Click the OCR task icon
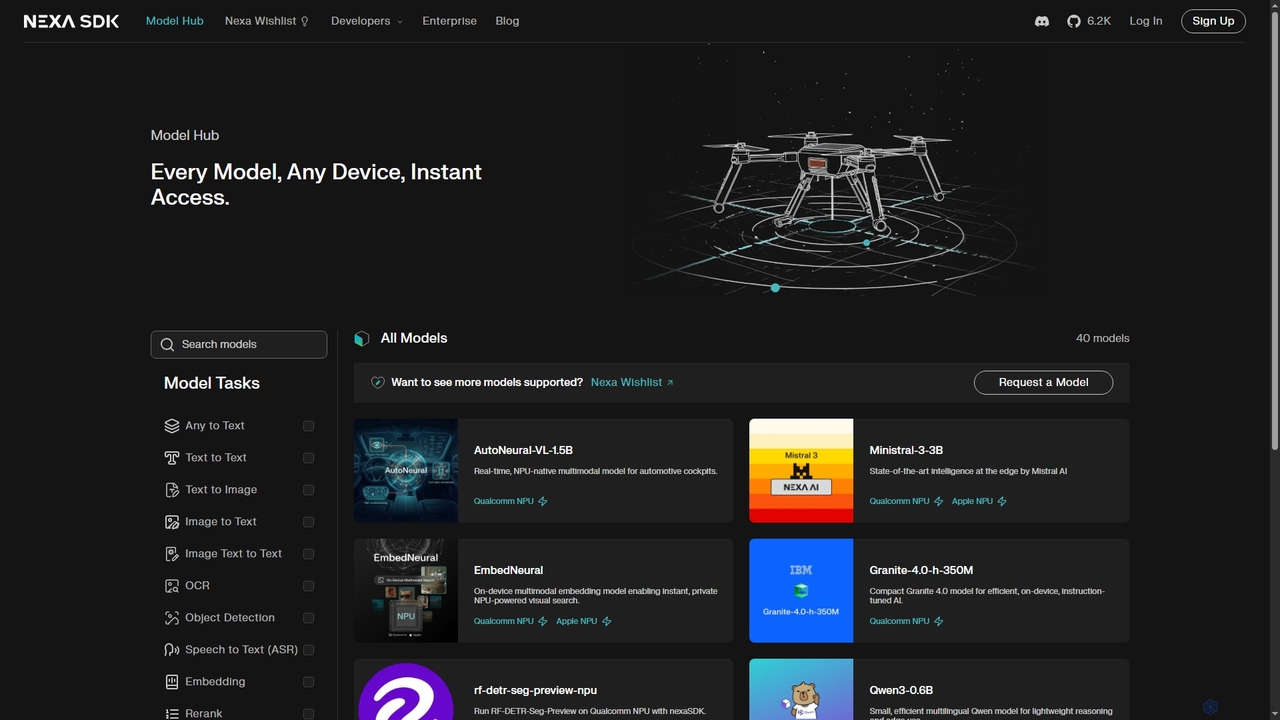 [x=172, y=586]
